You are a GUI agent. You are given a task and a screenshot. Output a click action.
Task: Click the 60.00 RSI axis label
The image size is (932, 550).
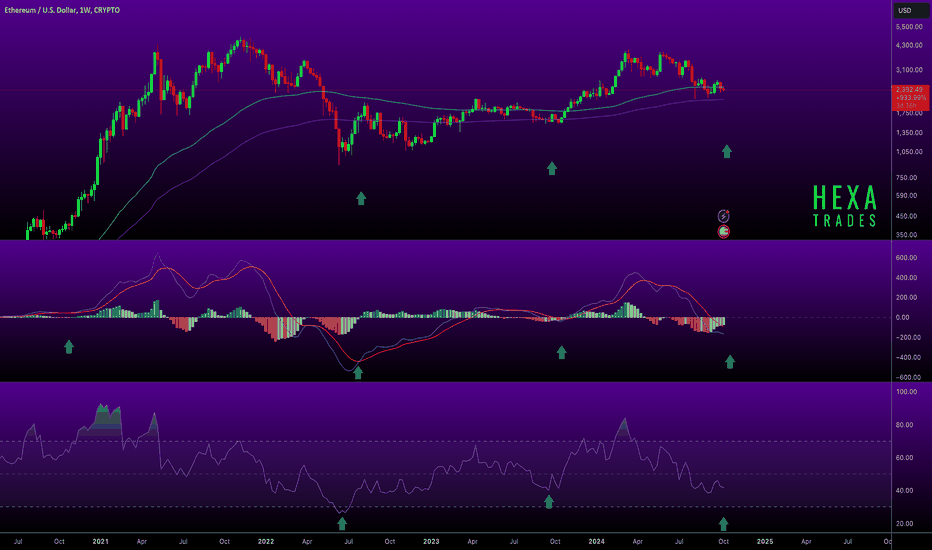click(904, 458)
